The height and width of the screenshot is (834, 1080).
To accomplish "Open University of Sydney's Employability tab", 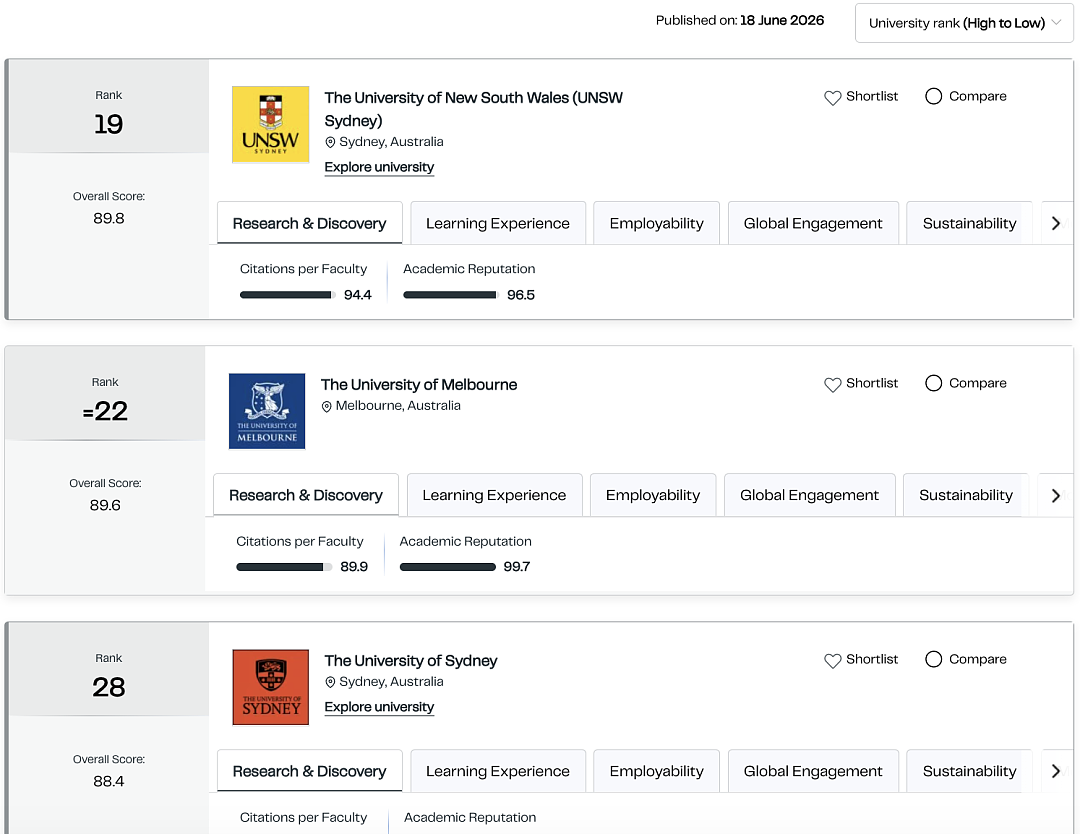I will 656,771.
